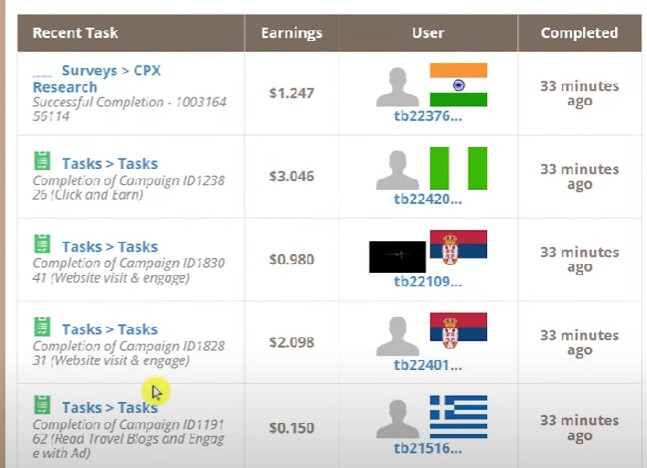647x468 pixels.
Task: Open user profile tb22109...
Action: click(428, 281)
